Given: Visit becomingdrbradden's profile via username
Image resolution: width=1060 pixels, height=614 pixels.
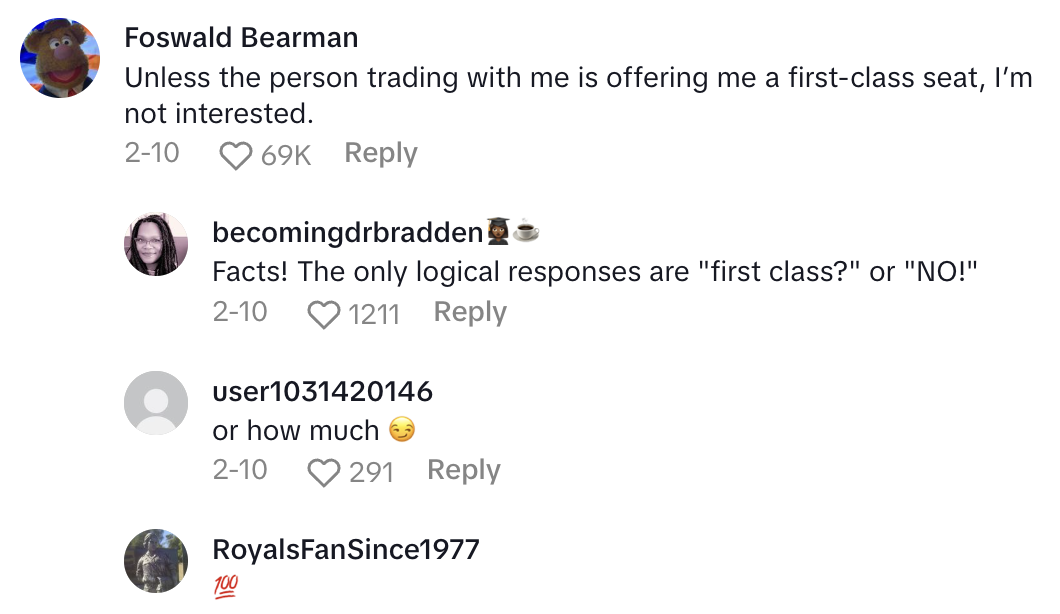Looking at the screenshot, I should [x=349, y=232].
